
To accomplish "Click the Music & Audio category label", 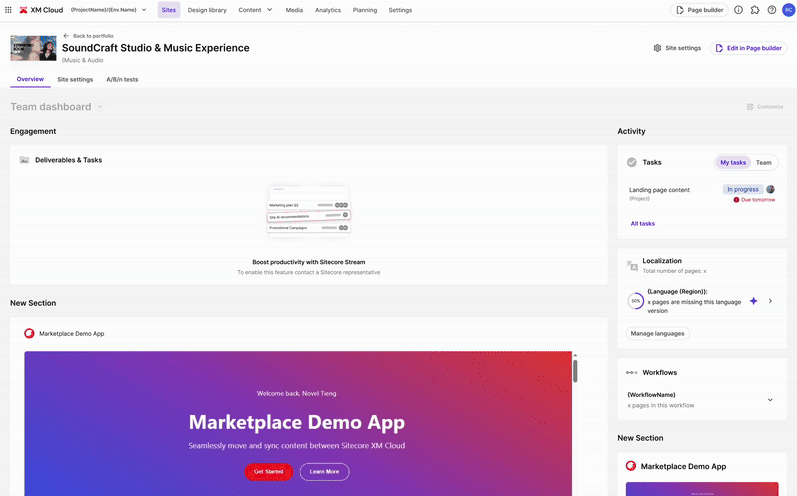I will click(83, 60).
